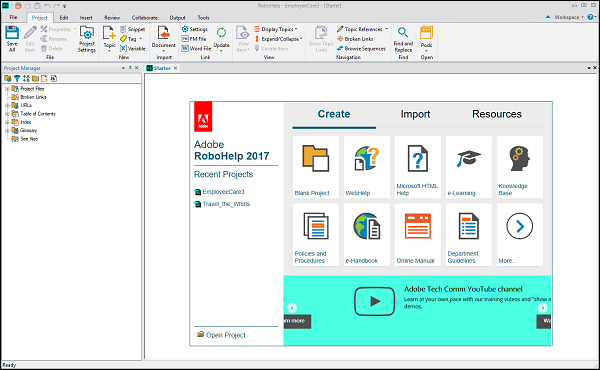
Task: Open the Knowledge Base template
Action: [x=520, y=167]
